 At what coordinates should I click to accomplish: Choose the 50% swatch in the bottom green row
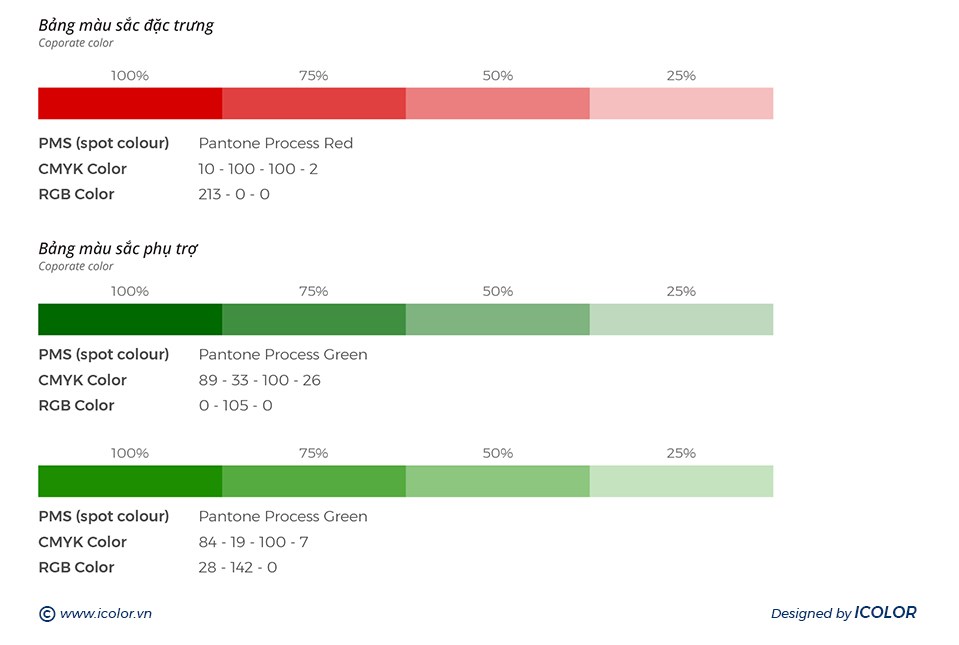click(x=497, y=481)
